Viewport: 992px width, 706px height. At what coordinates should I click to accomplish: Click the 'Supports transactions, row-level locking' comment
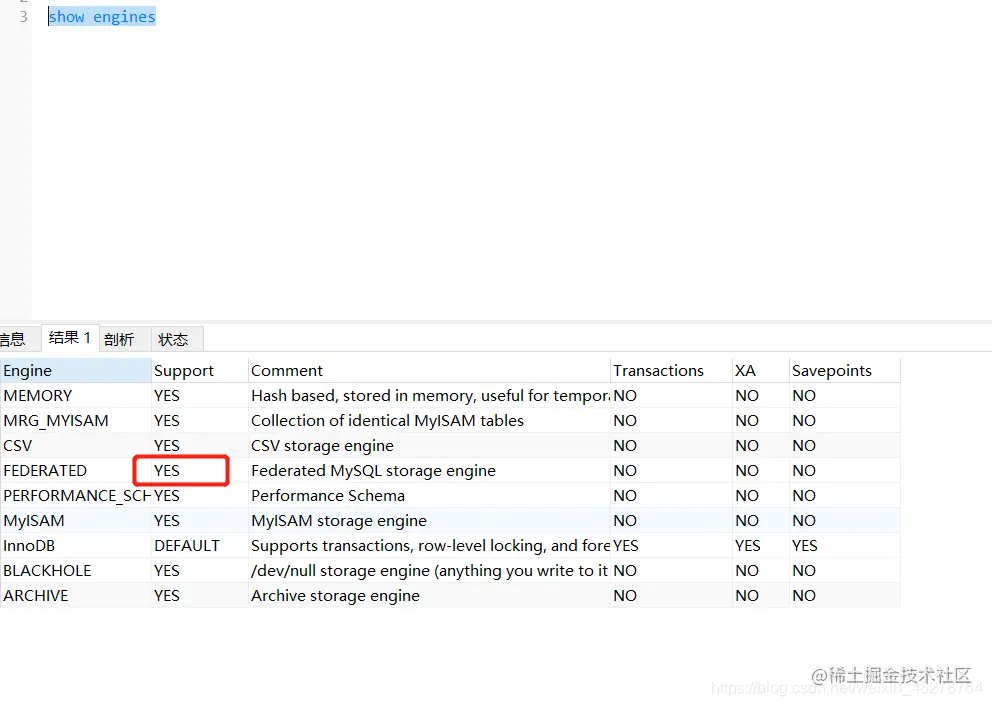[430, 545]
